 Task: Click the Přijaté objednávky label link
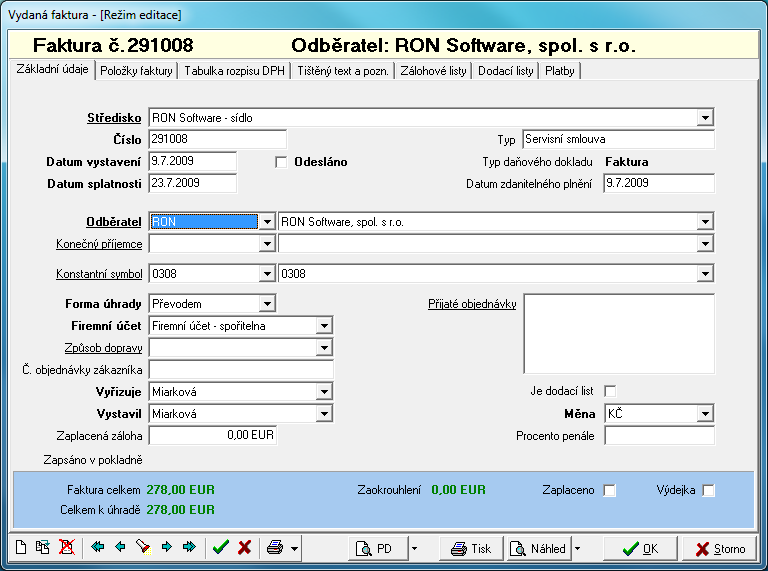(472, 304)
